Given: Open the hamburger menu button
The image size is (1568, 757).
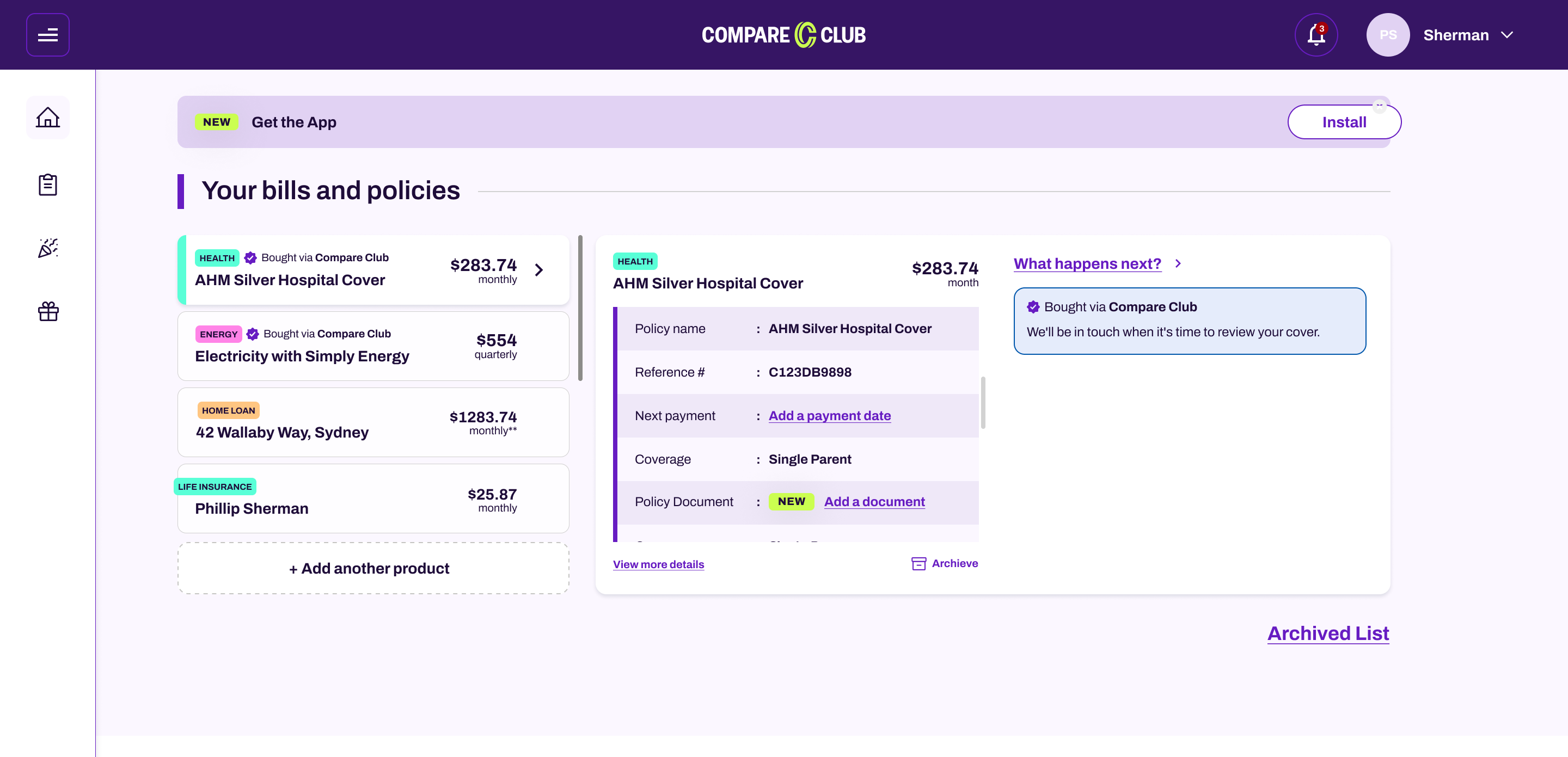Looking at the screenshot, I should [47, 35].
